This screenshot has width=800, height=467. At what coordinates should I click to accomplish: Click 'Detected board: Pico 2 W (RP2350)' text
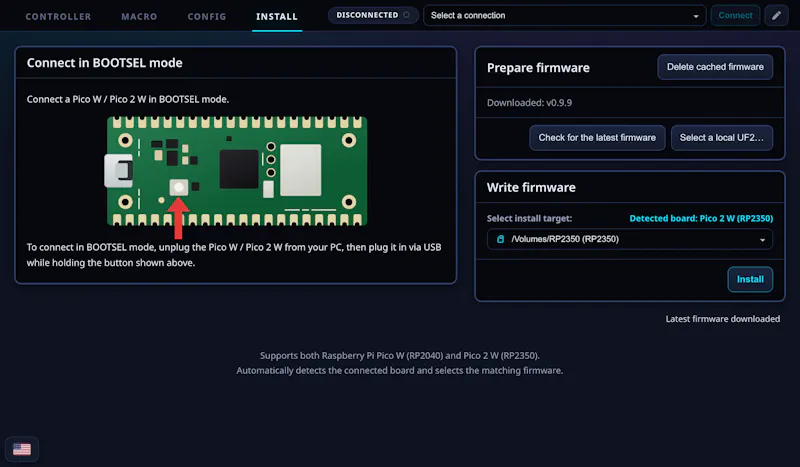coord(701,218)
